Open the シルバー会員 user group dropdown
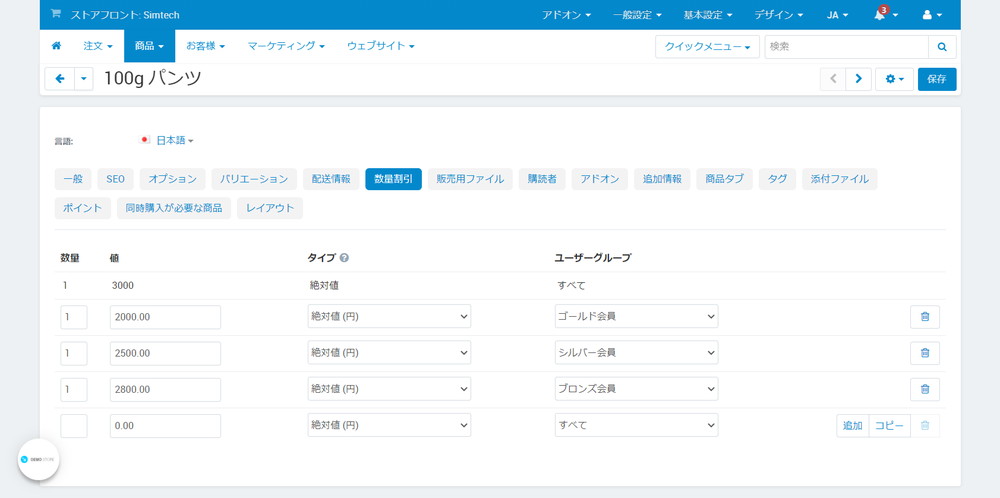This screenshot has width=1000, height=498. pos(636,353)
